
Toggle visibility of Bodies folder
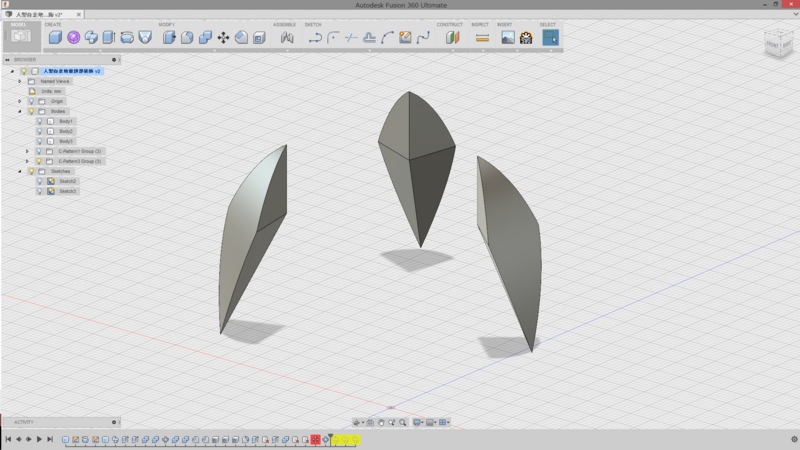(x=32, y=111)
